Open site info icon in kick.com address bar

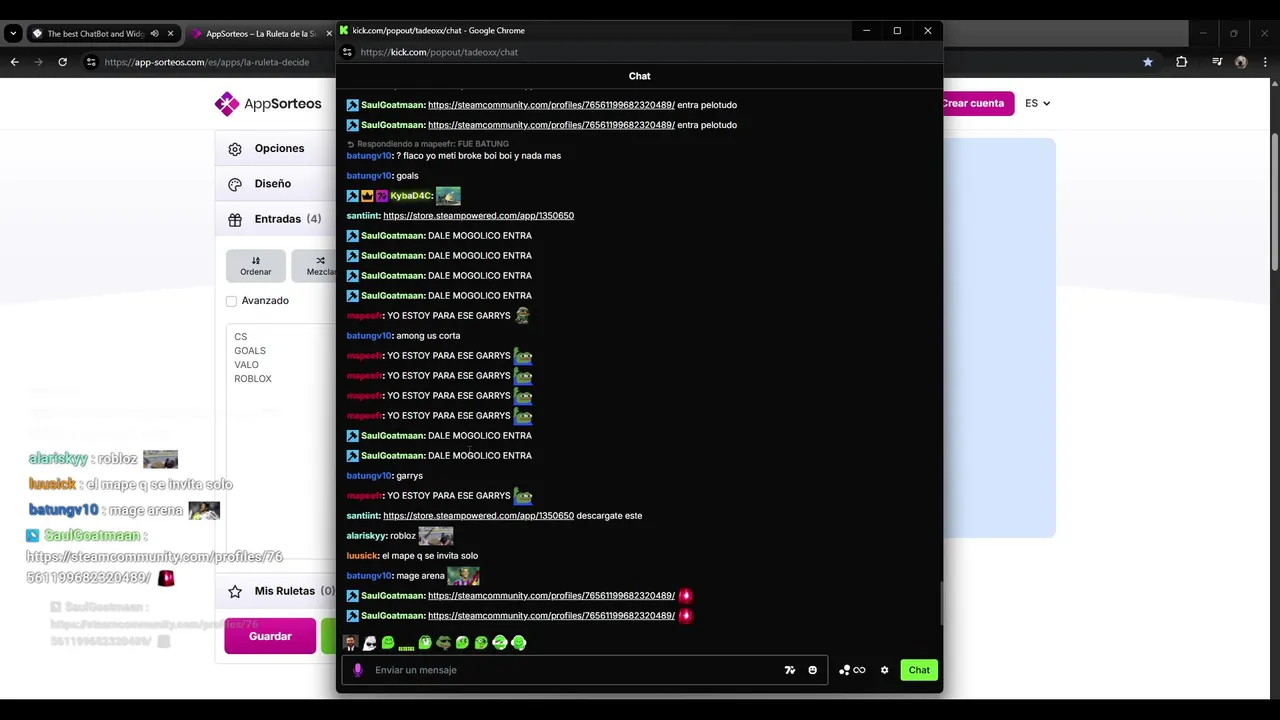pyautogui.click(x=347, y=52)
